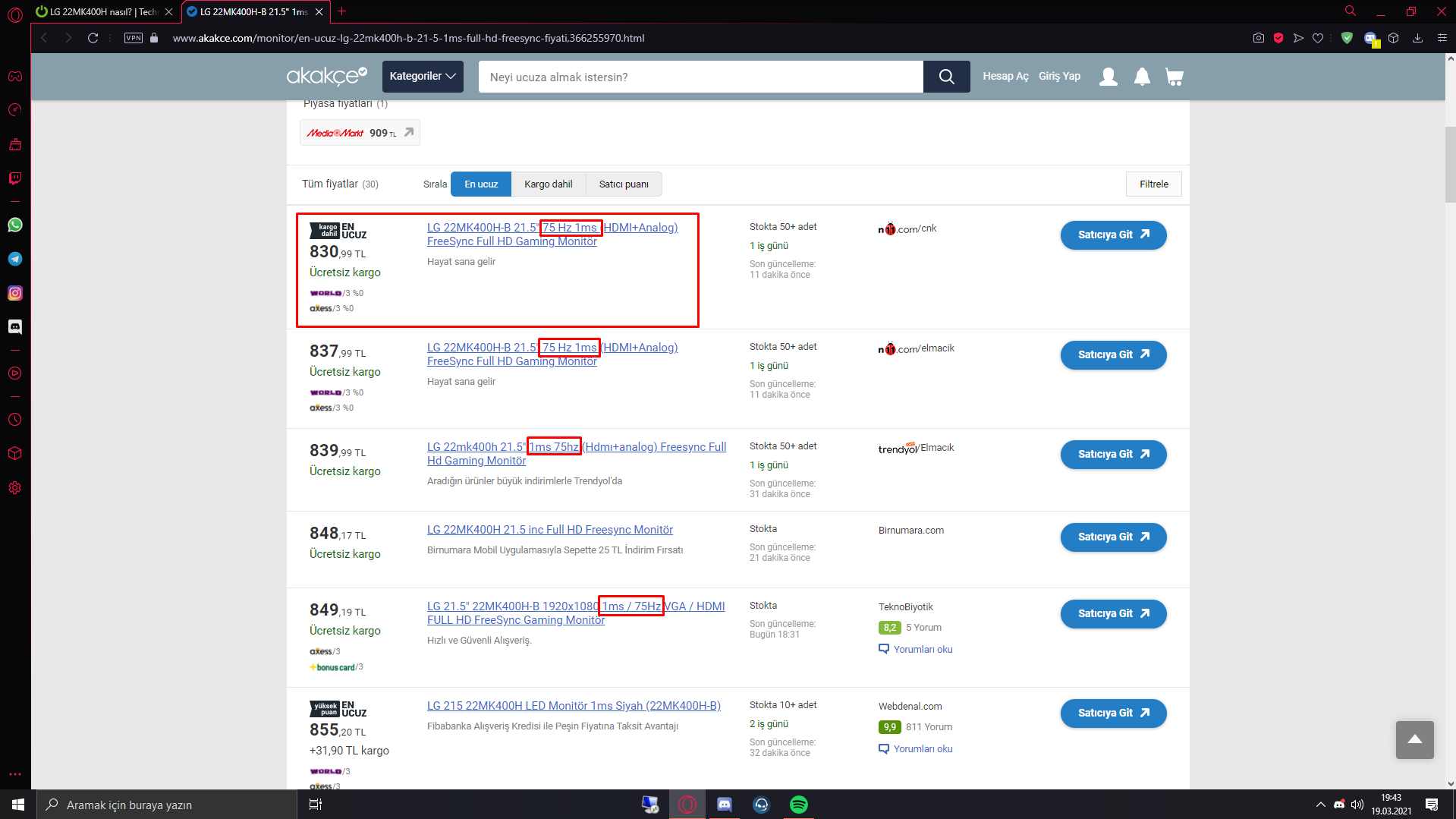
Task: Sort prices by En ucuz
Action: coord(481,184)
